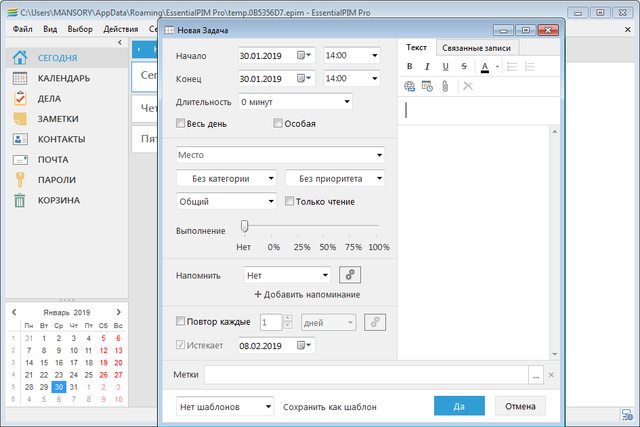The width and height of the screenshot is (640, 427).
Task: Apply italic formatting in the note editor
Action: click(x=428, y=67)
